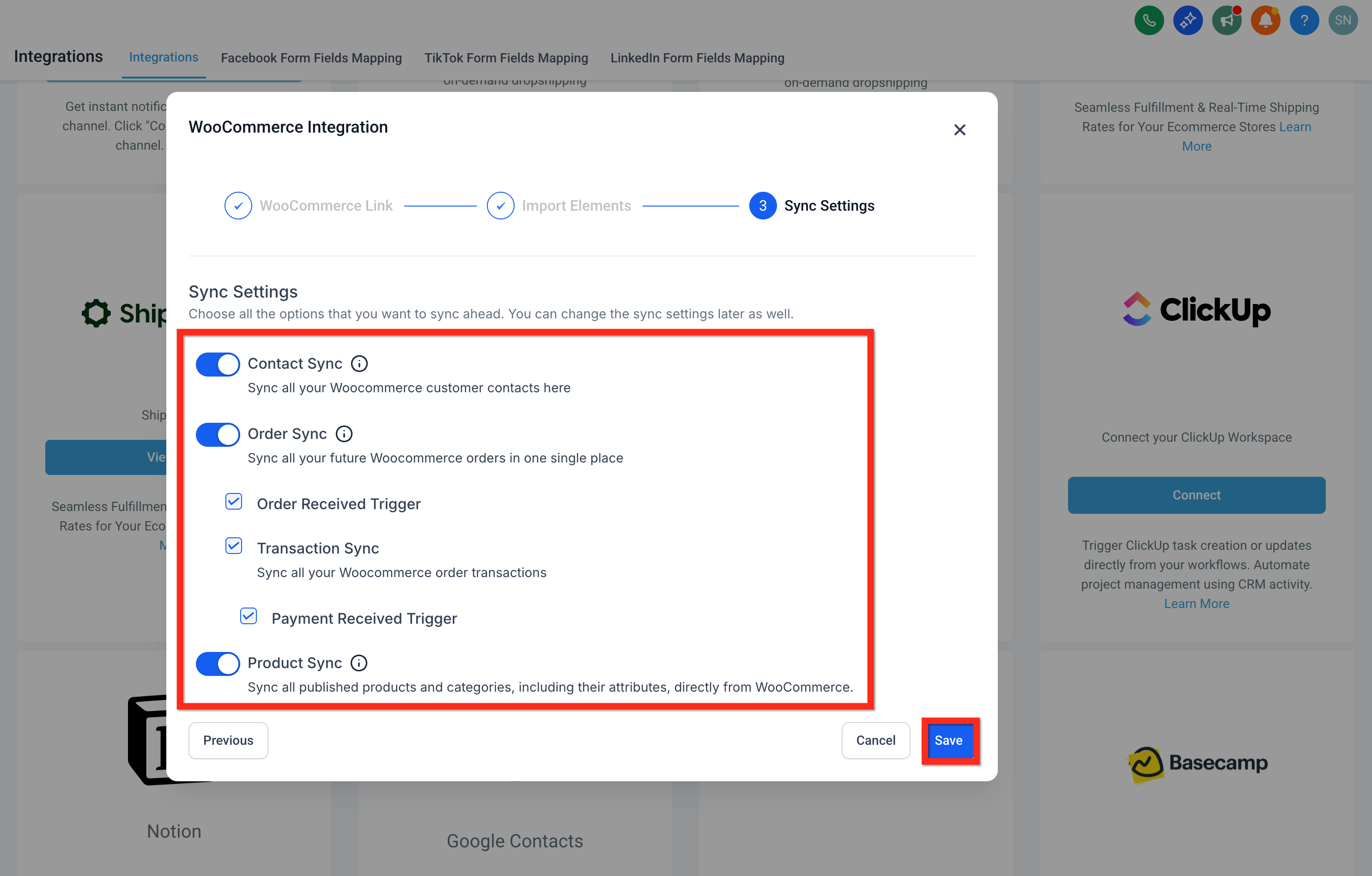Toggle off Contact Sync switch

point(217,364)
